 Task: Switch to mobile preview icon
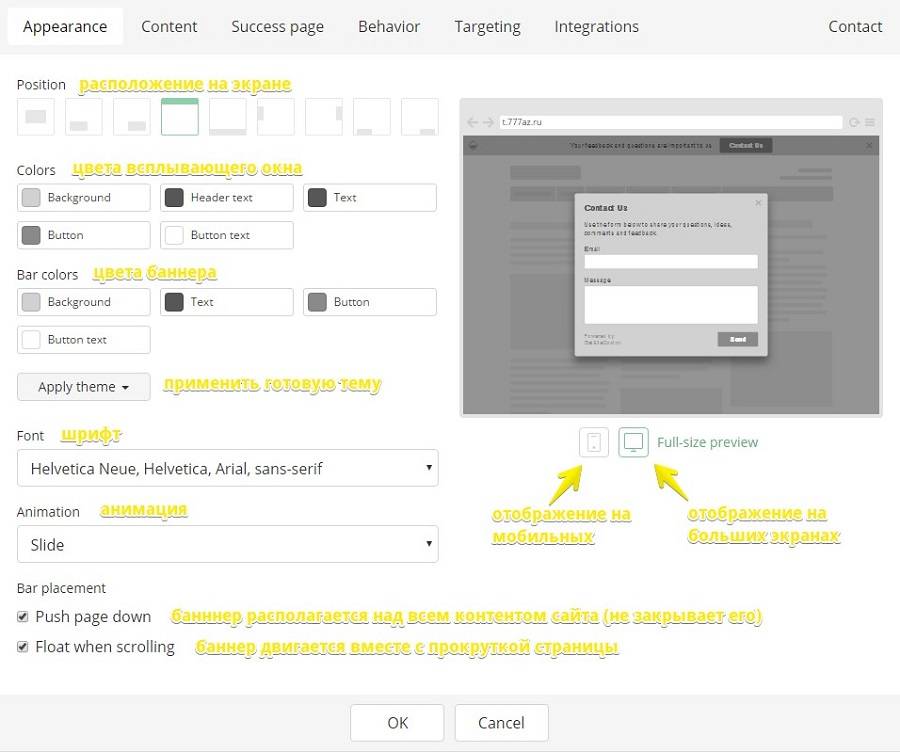pyautogui.click(x=594, y=443)
